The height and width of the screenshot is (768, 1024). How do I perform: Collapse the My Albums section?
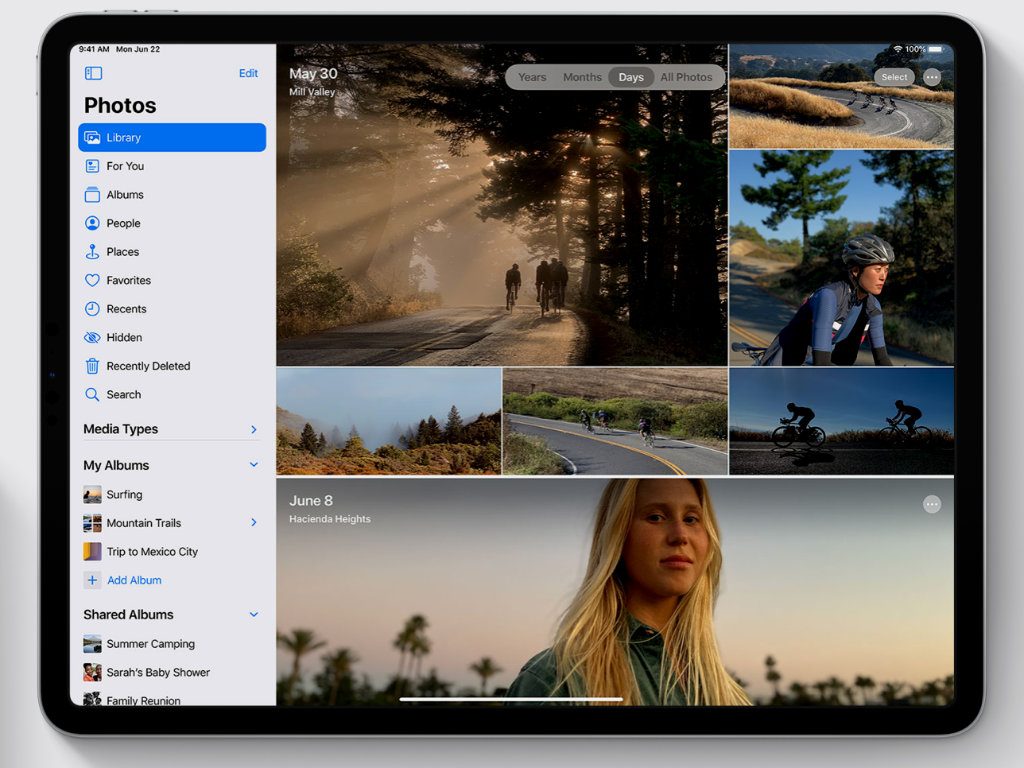coord(253,465)
